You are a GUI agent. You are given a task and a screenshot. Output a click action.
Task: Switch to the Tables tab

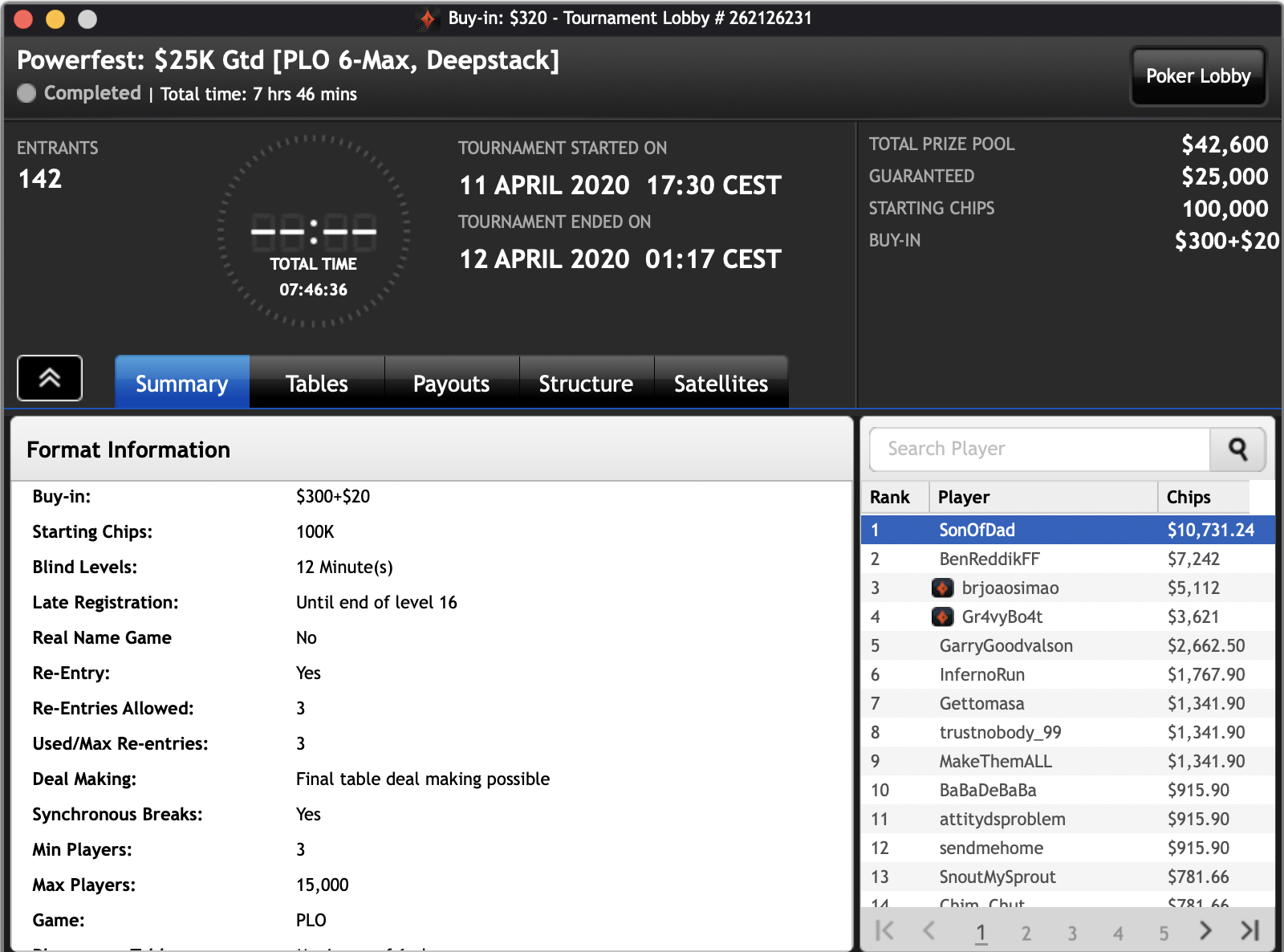click(x=316, y=384)
